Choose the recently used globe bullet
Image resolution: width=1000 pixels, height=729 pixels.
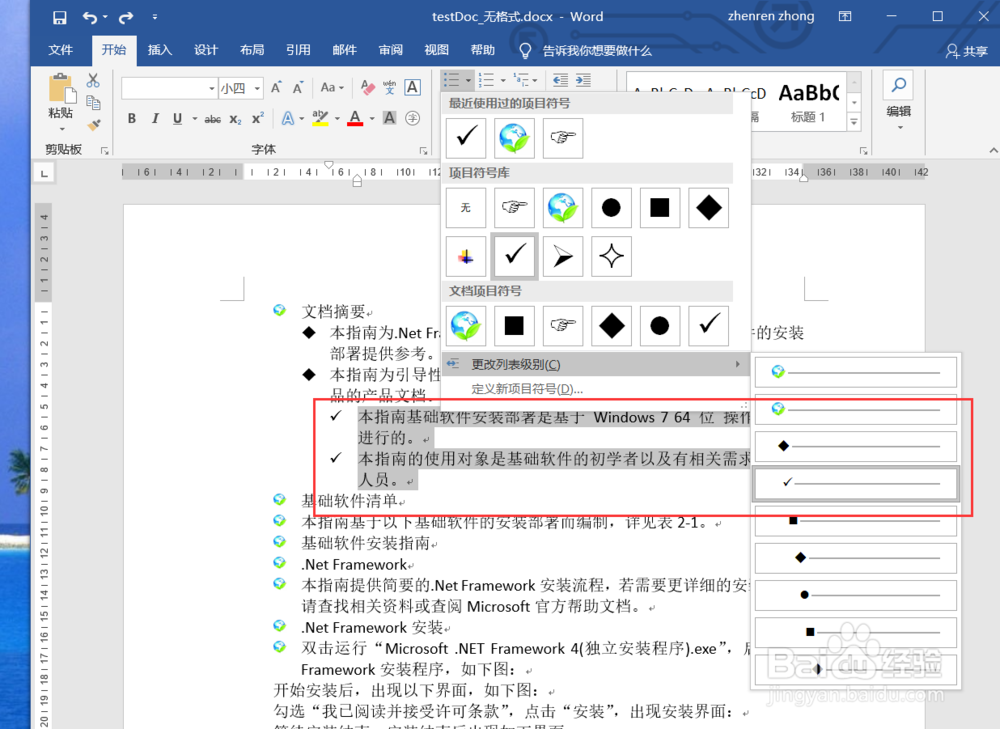(x=514, y=138)
